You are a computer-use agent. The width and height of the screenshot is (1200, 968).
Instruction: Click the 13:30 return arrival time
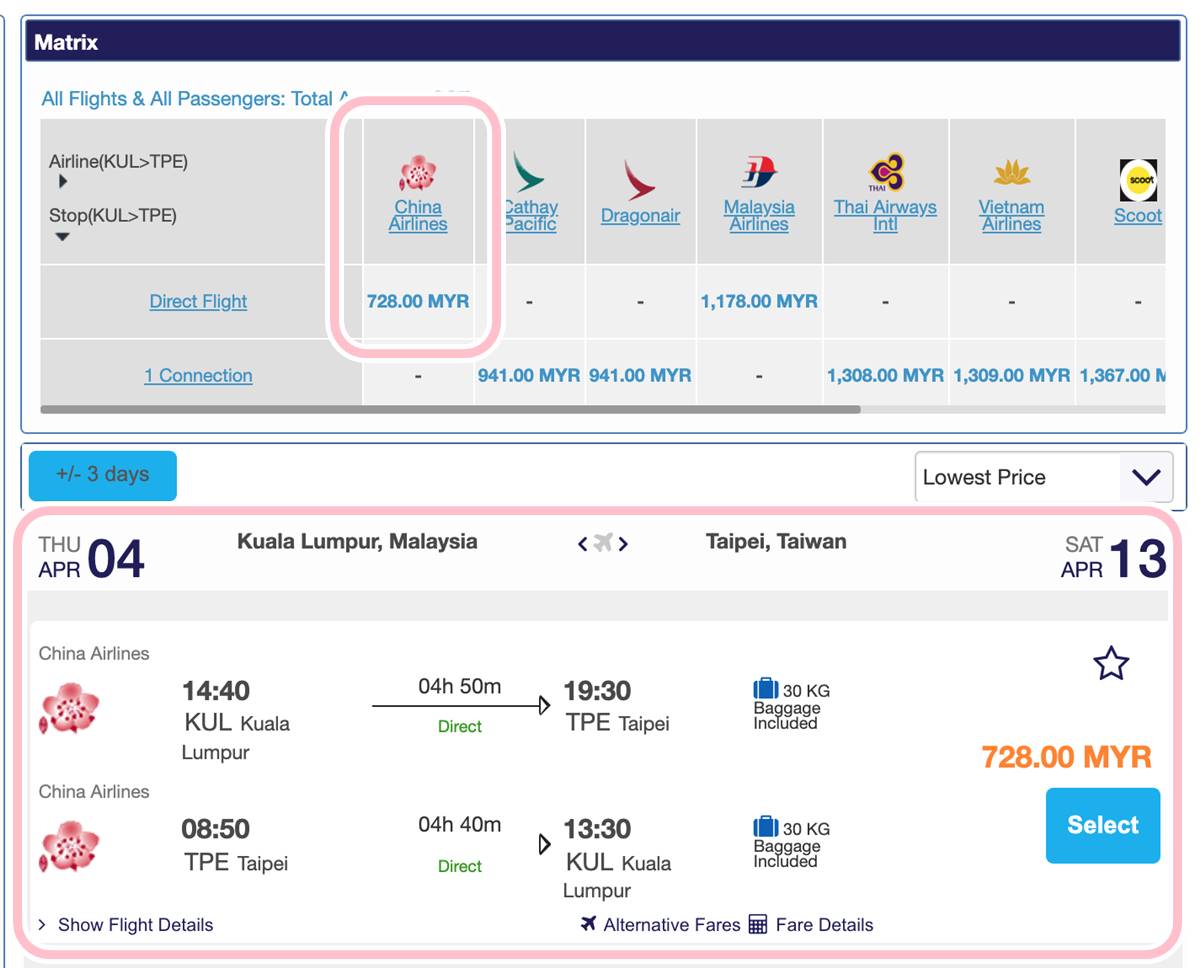pos(597,829)
